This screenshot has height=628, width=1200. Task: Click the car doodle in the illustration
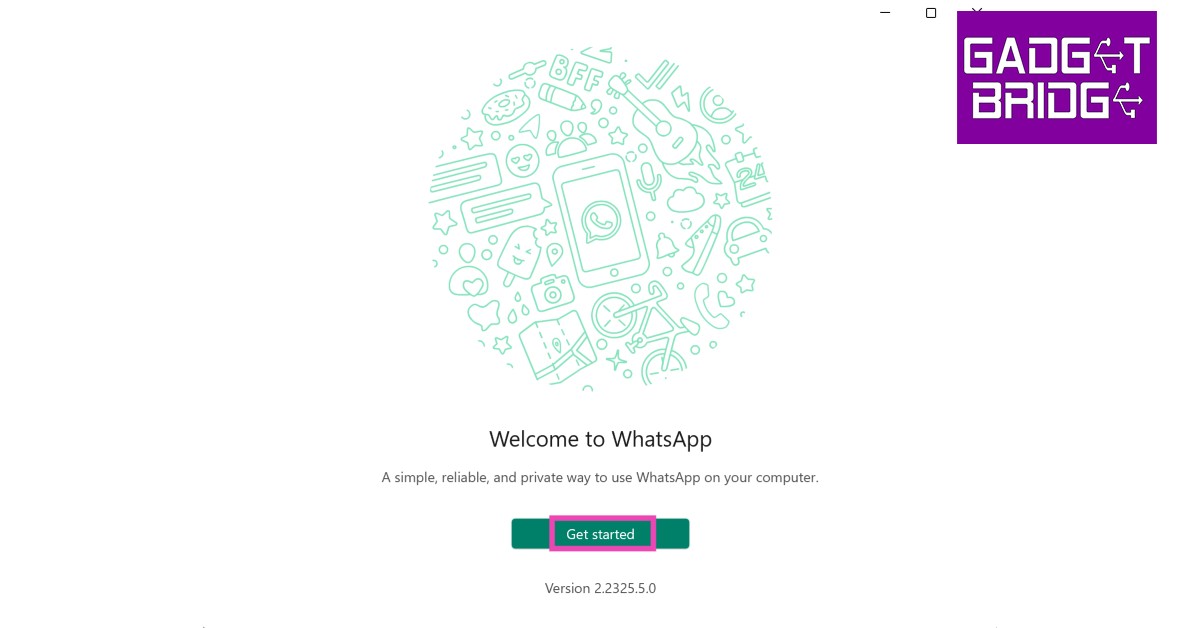coord(745,241)
